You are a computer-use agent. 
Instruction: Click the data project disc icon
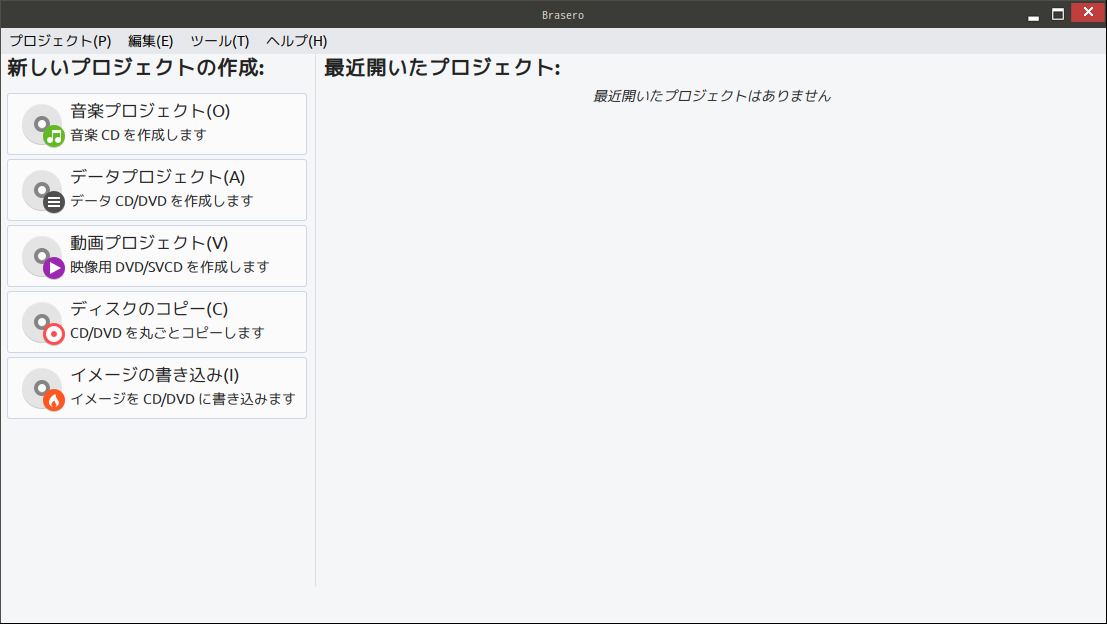(43, 191)
